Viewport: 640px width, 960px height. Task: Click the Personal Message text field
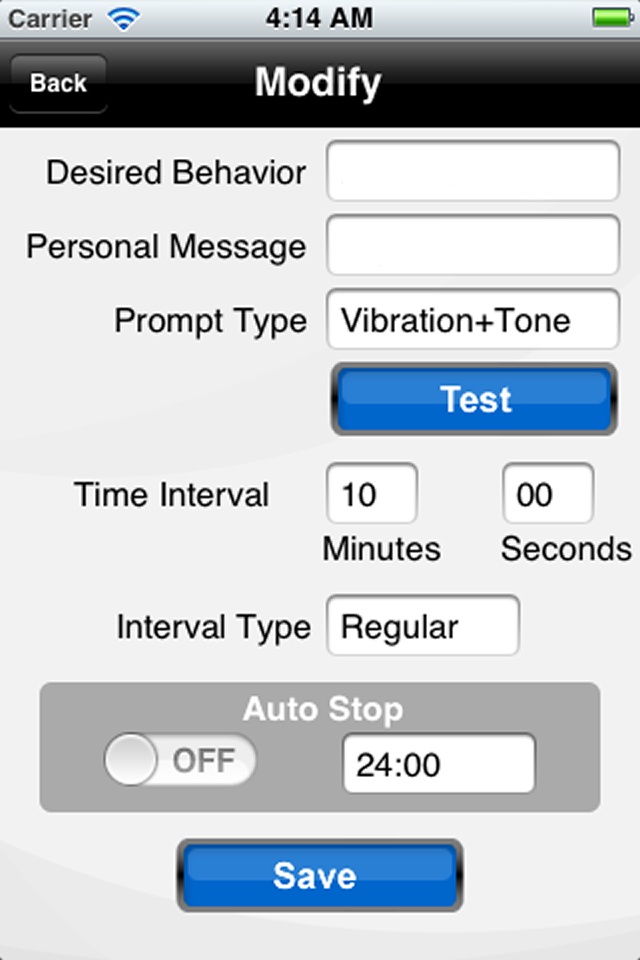(x=473, y=245)
